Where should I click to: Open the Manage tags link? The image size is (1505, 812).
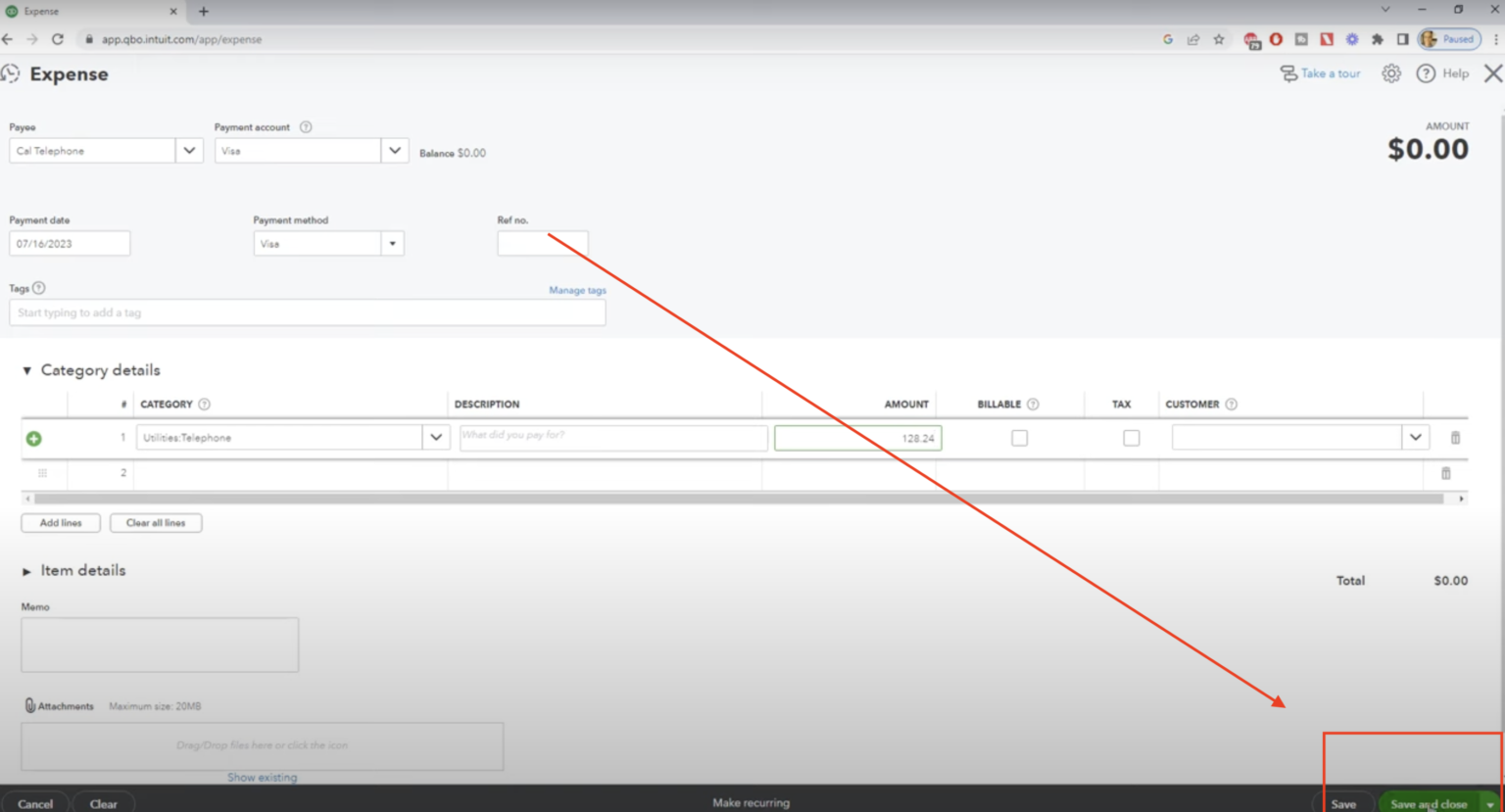click(576, 290)
